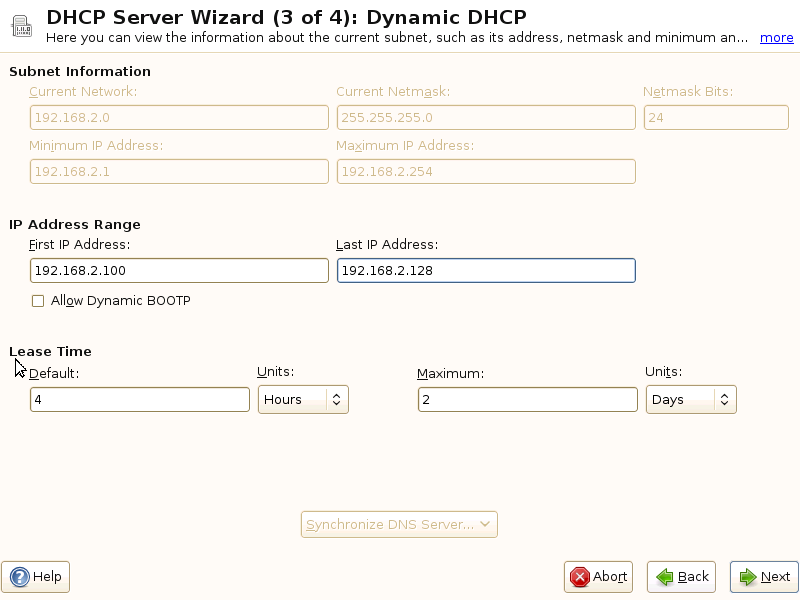Click the Maximum IP Address field

click(x=486, y=172)
